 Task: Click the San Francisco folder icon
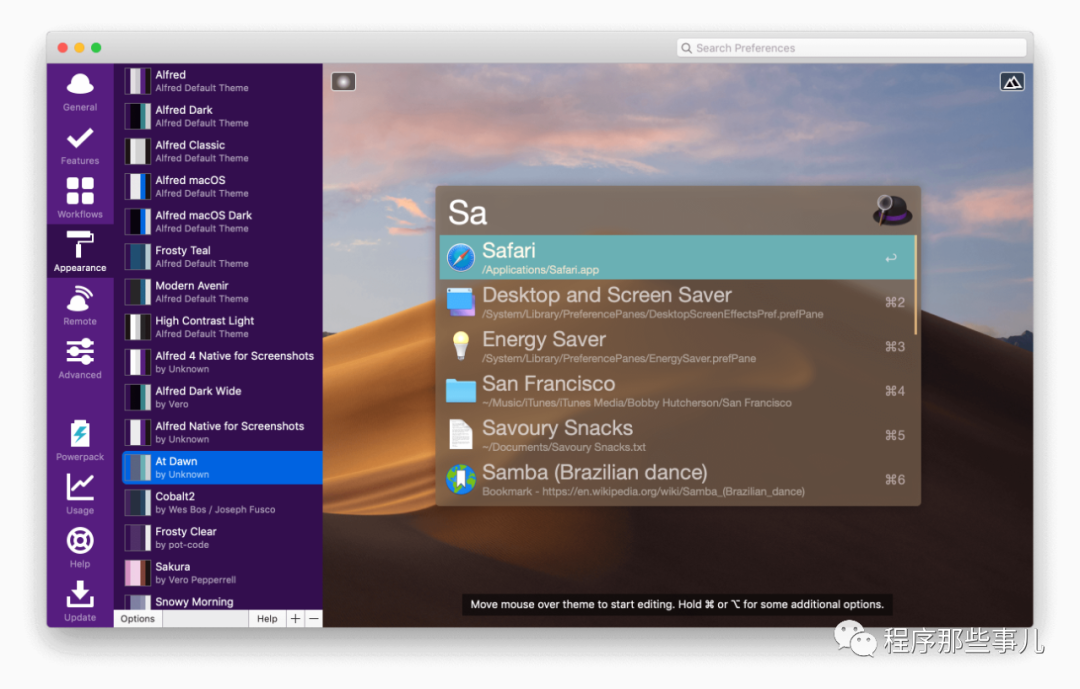460,390
